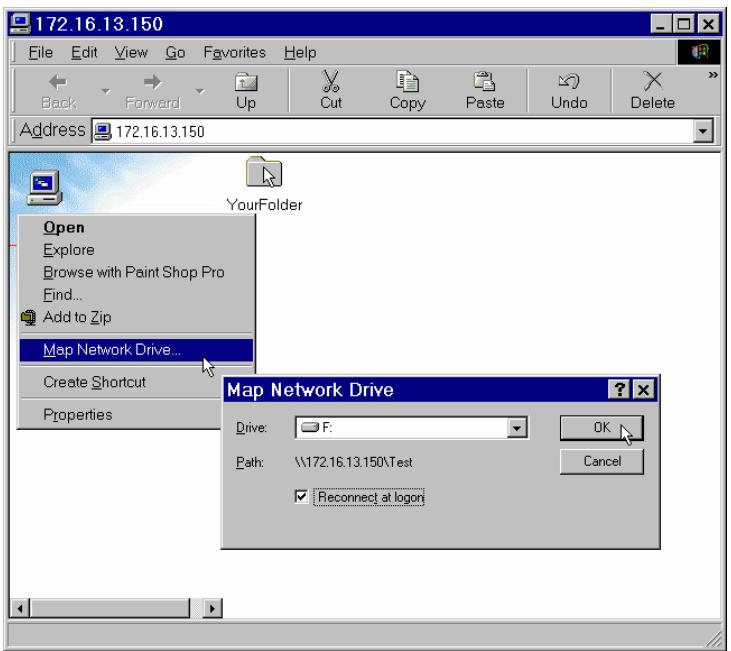
Task: Click the Copy toolbar icon
Action: (407, 82)
